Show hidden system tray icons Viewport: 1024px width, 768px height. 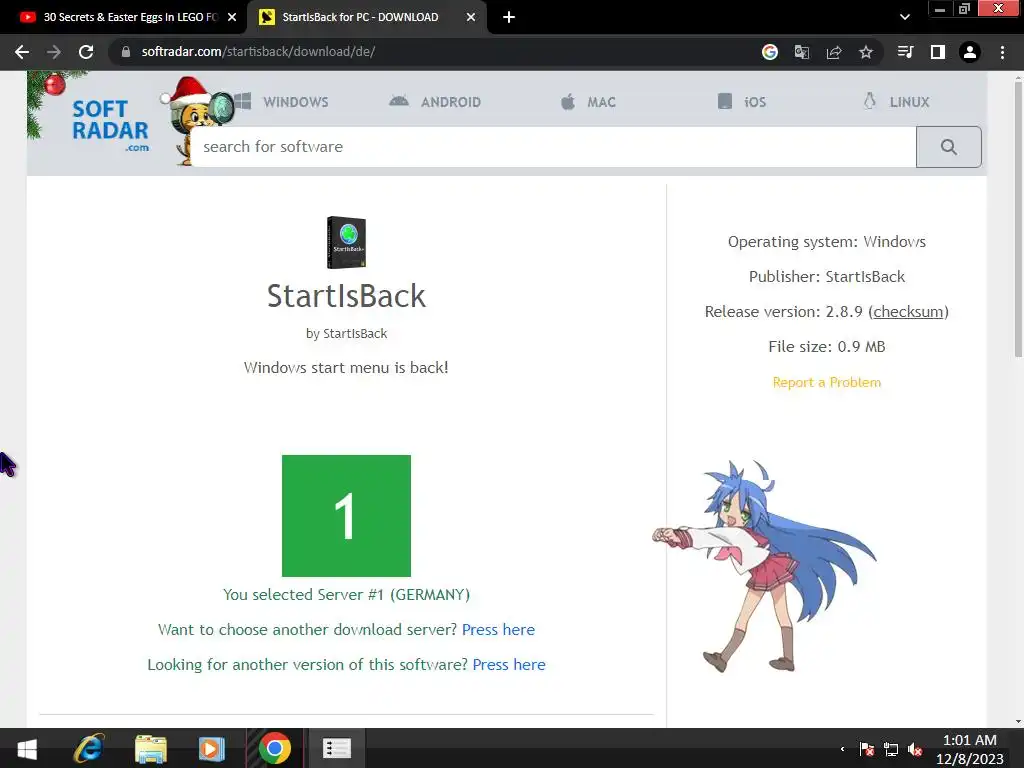pos(842,749)
